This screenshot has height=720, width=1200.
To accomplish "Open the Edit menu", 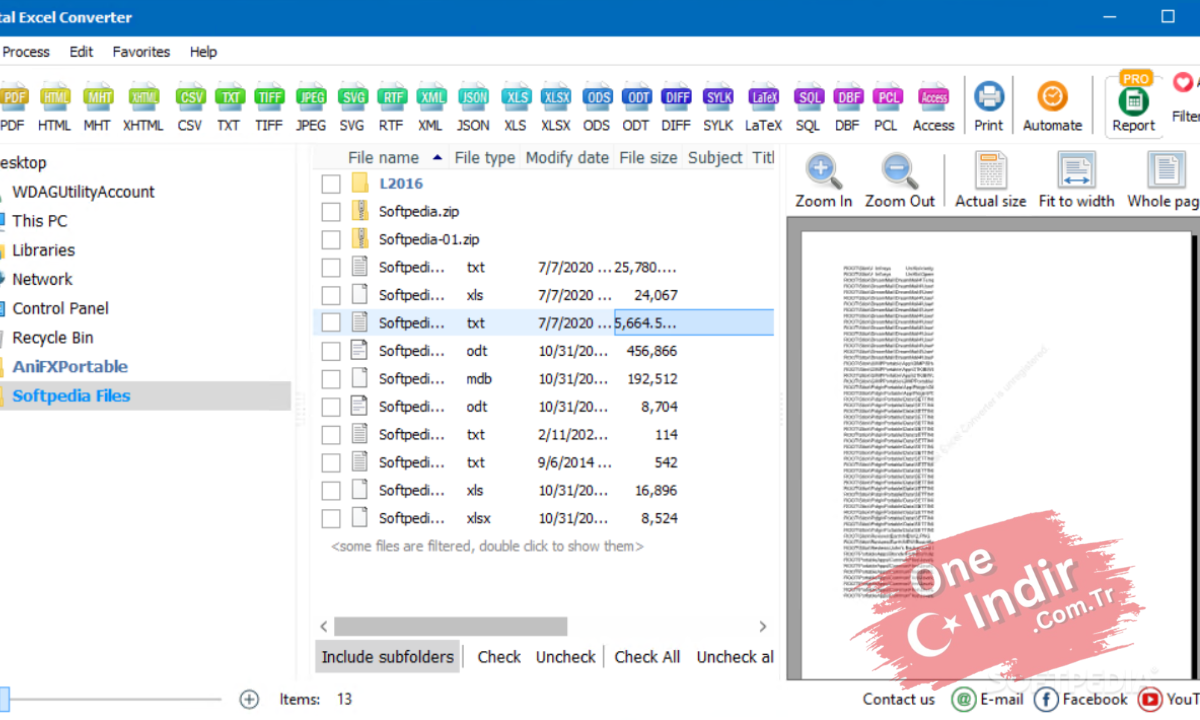I will [81, 52].
